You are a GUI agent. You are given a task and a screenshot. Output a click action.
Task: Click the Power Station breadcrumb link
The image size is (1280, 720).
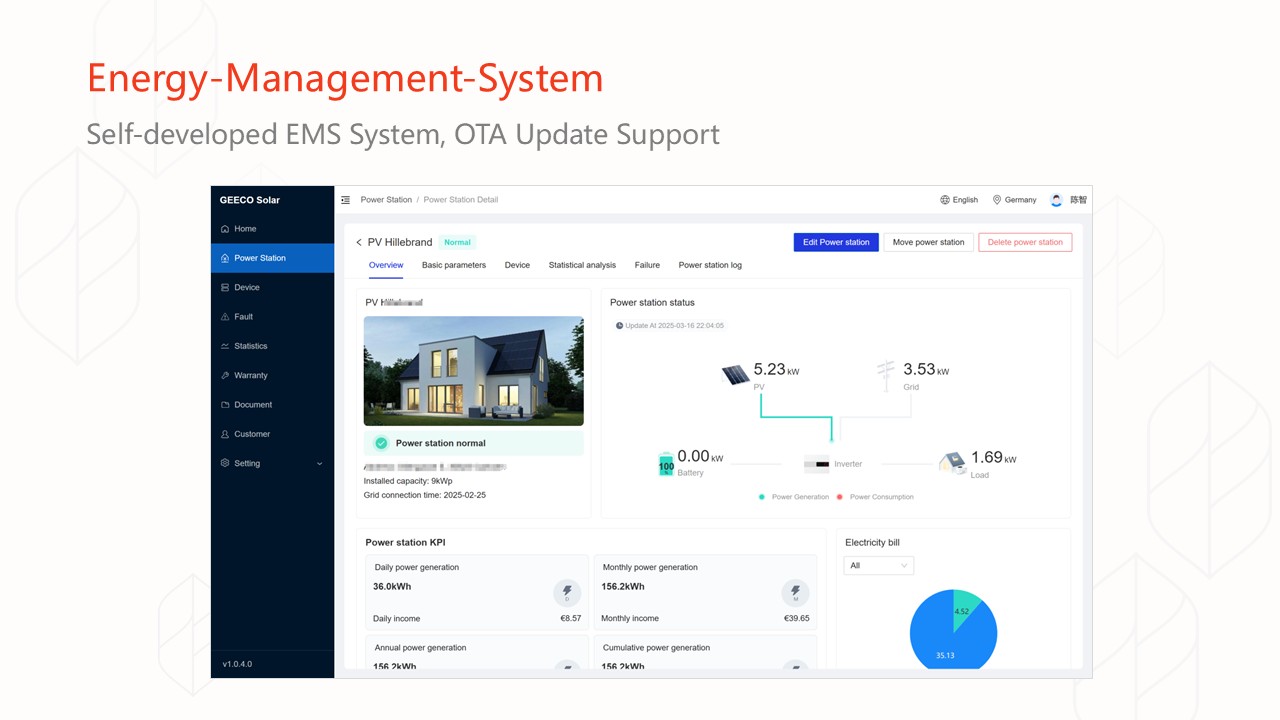386,200
